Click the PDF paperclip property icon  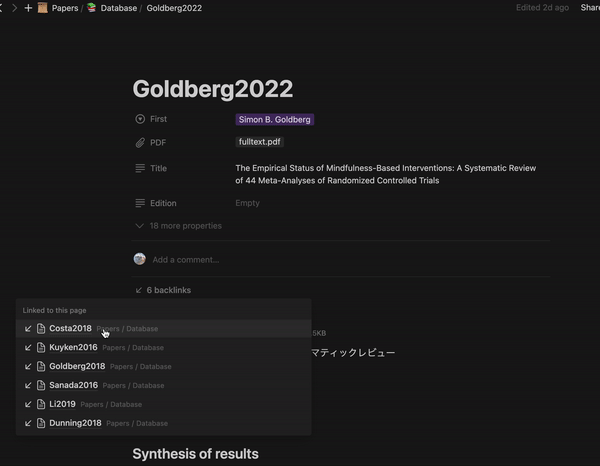tap(140, 142)
